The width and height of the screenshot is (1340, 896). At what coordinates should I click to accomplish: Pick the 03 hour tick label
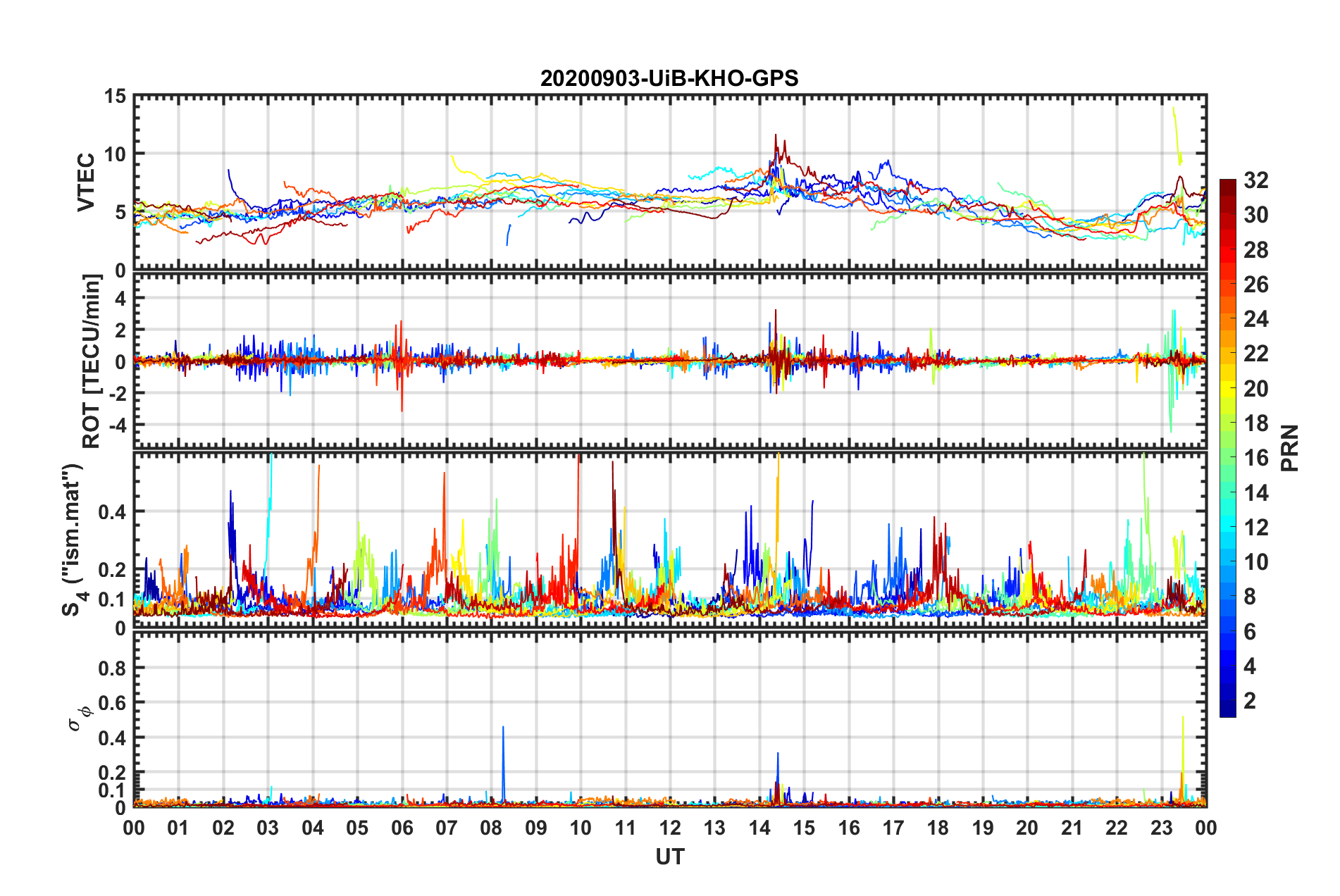268,828
